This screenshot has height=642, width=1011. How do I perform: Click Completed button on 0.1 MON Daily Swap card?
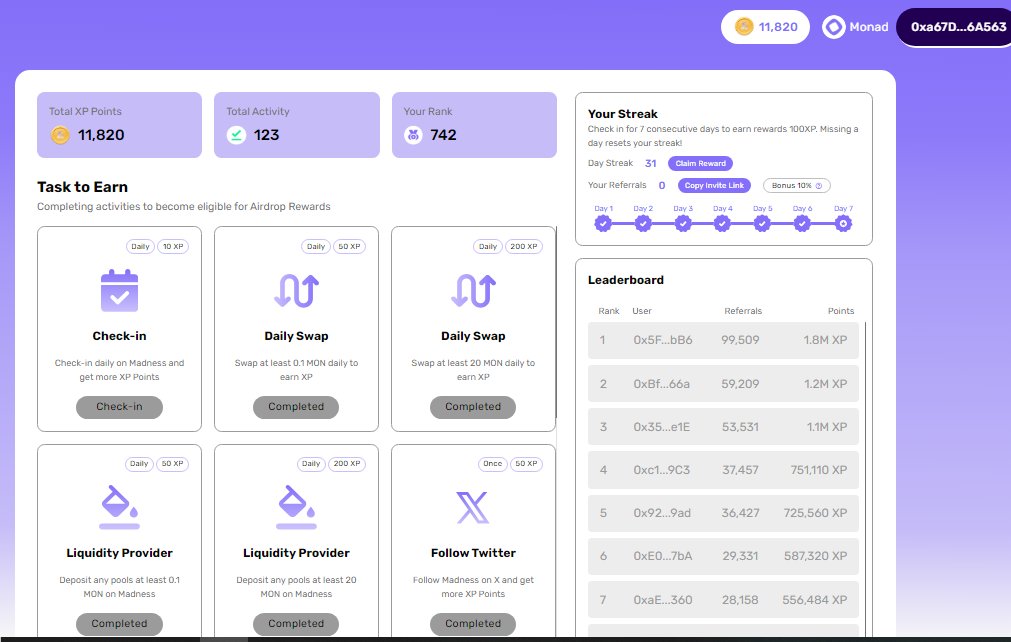296,407
